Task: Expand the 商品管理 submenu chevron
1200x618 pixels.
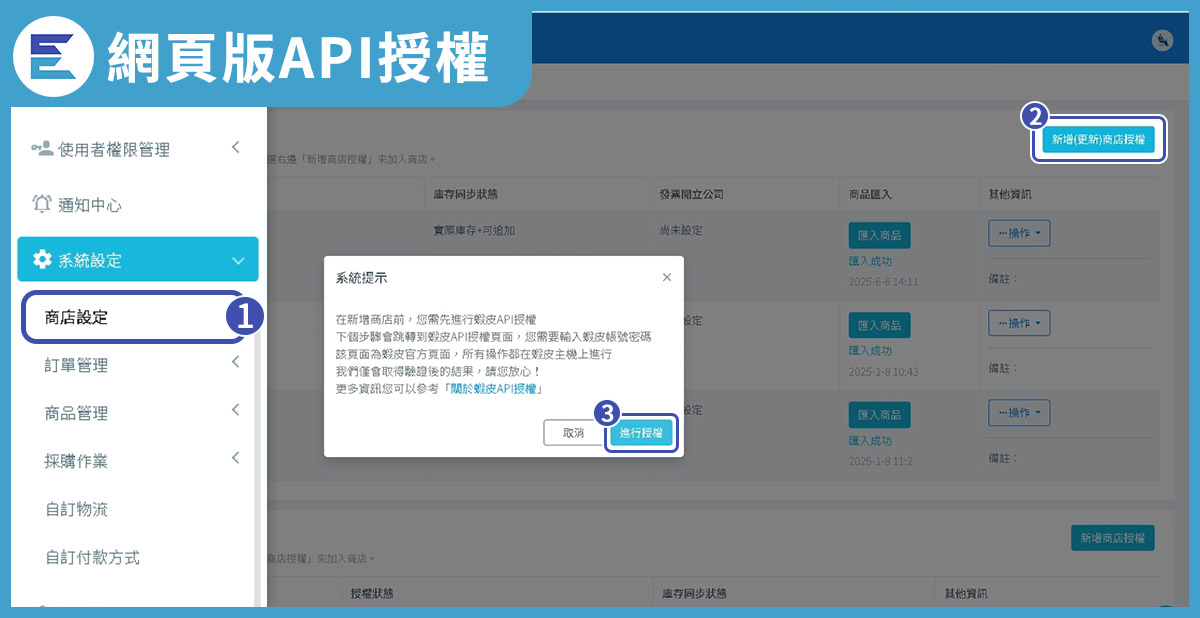Action: click(236, 410)
